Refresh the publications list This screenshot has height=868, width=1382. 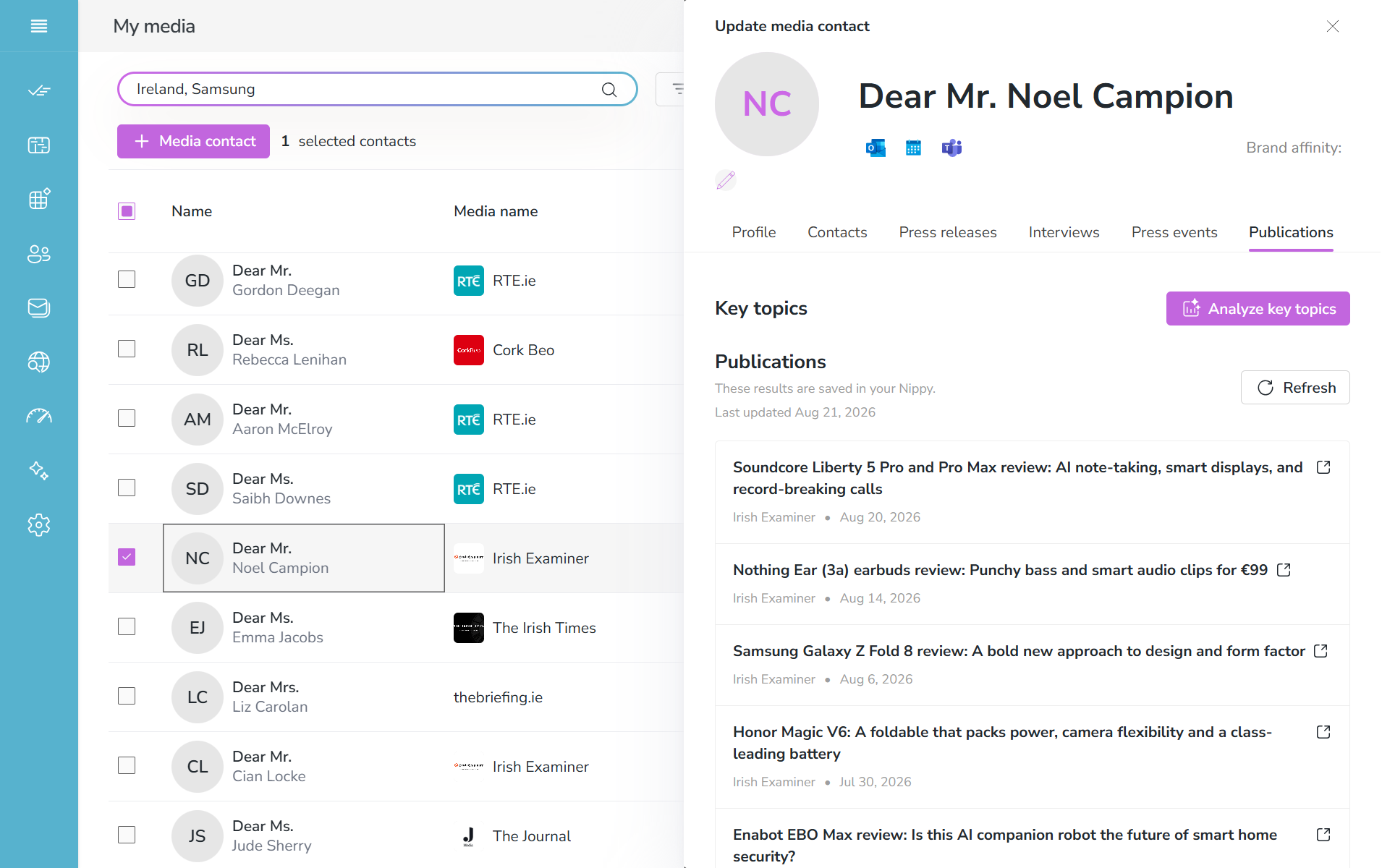(1295, 388)
